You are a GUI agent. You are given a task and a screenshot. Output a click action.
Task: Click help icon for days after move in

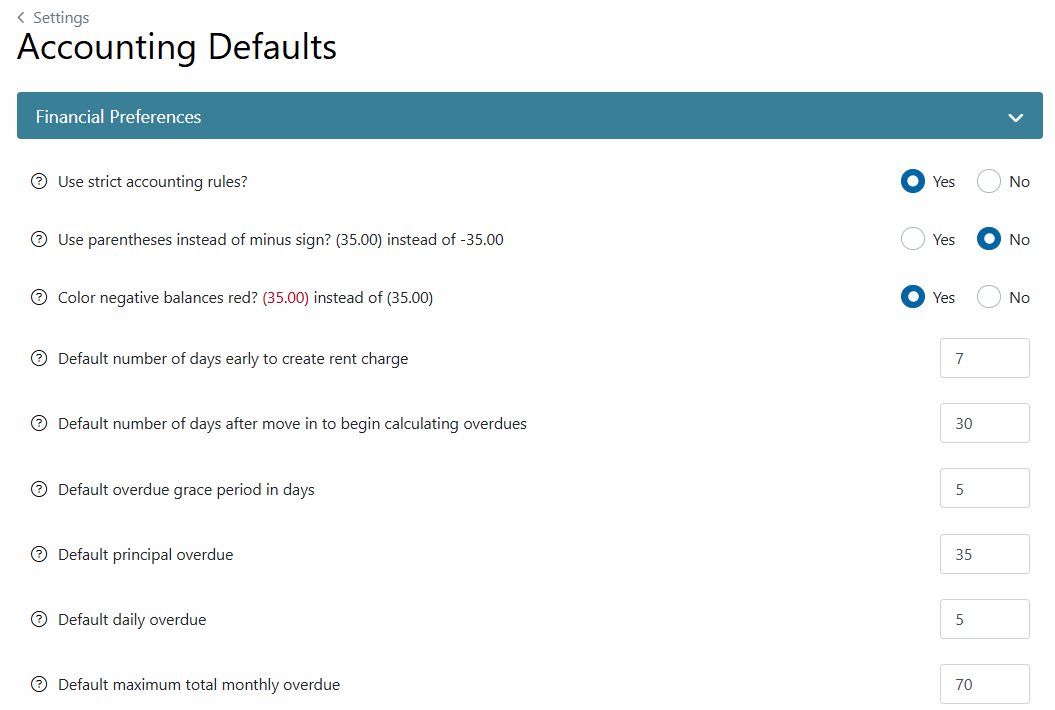click(39, 423)
